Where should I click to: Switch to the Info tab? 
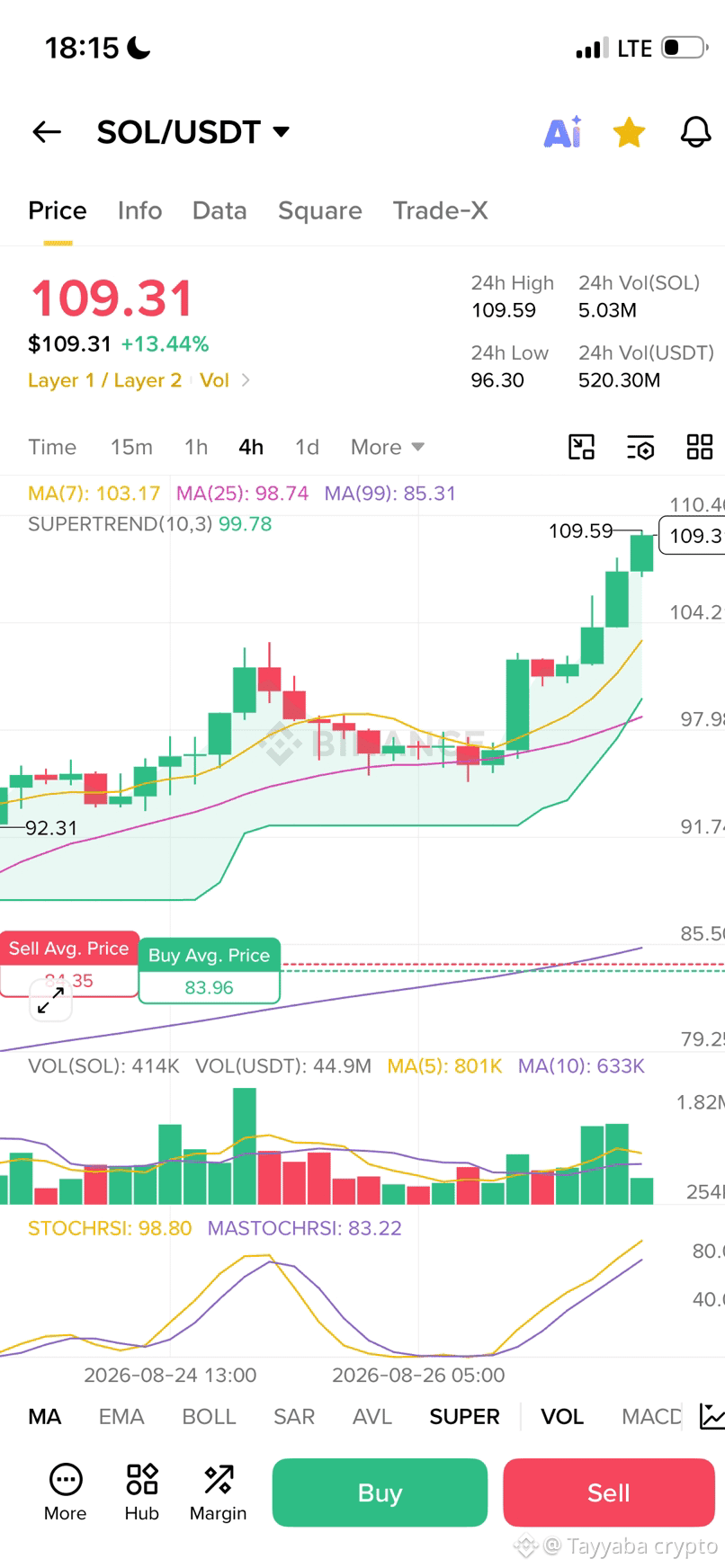(x=139, y=210)
